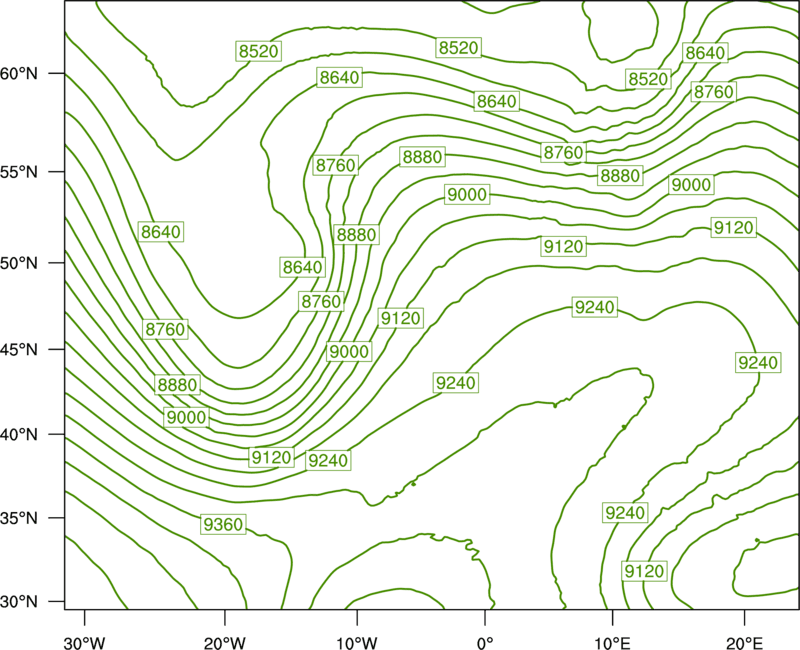Select the 35°N latitude axis label
The height and width of the screenshot is (650, 800).
19,518
